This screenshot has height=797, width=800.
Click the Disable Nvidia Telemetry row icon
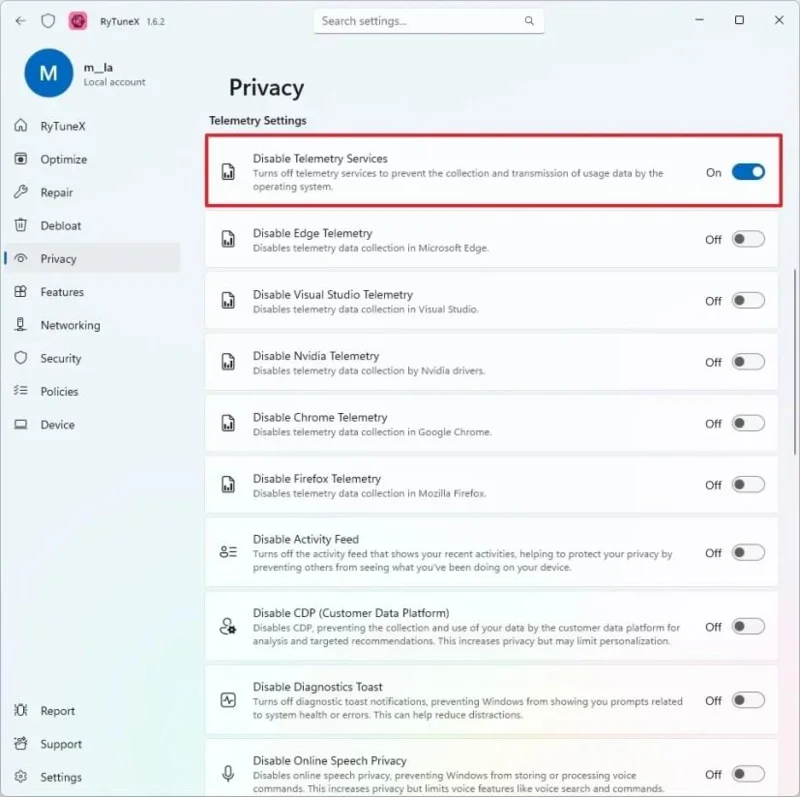[228, 362]
